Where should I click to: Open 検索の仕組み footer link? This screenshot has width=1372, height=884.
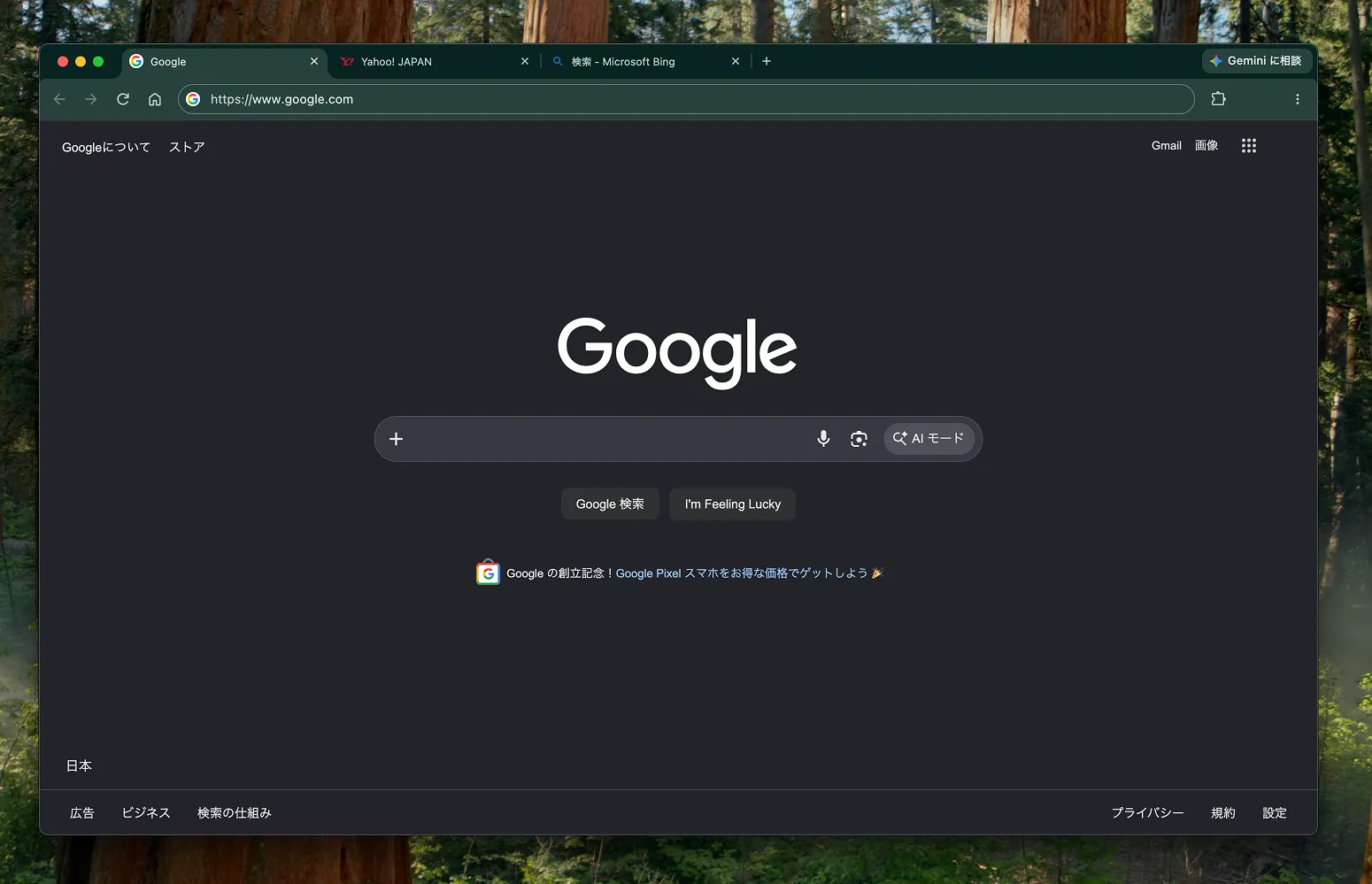[235, 813]
